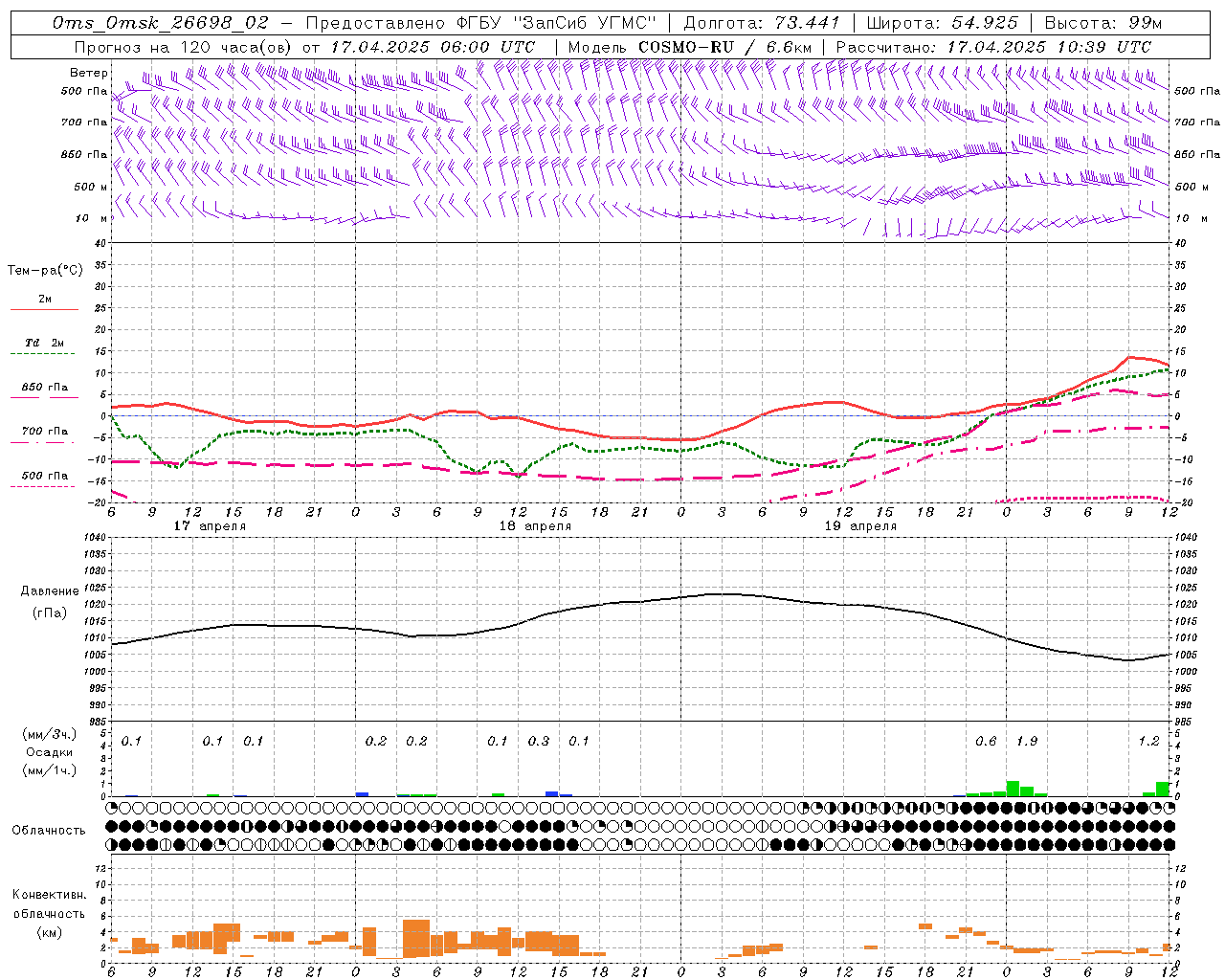
Task: Click the green dashed Td 2м legend line
Action: pyautogui.click(x=42, y=354)
